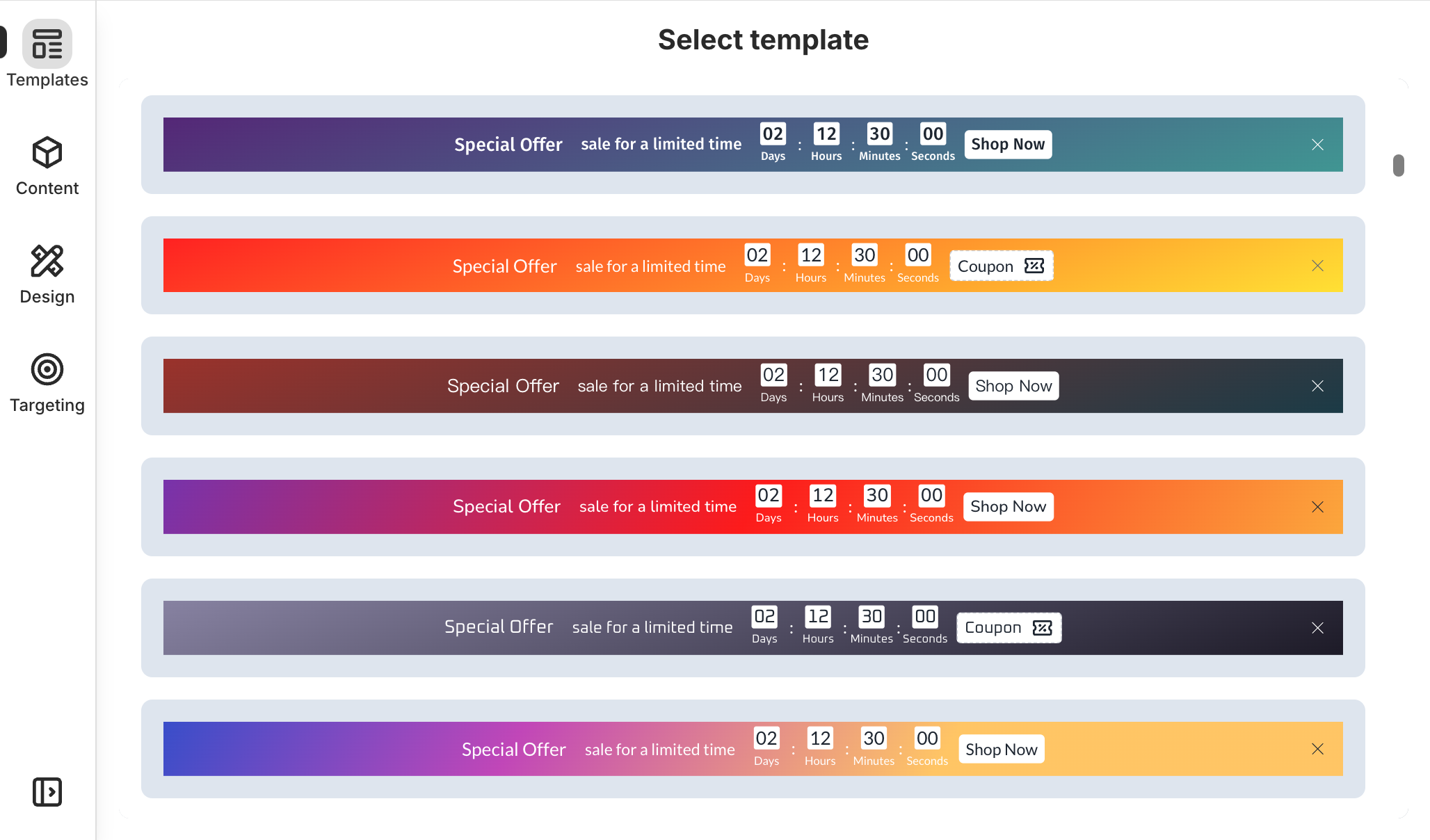This screenshot has width=1430, height=840.
Task: Click Special Offer text on red-yellow banner
Action: click(505, 266)
